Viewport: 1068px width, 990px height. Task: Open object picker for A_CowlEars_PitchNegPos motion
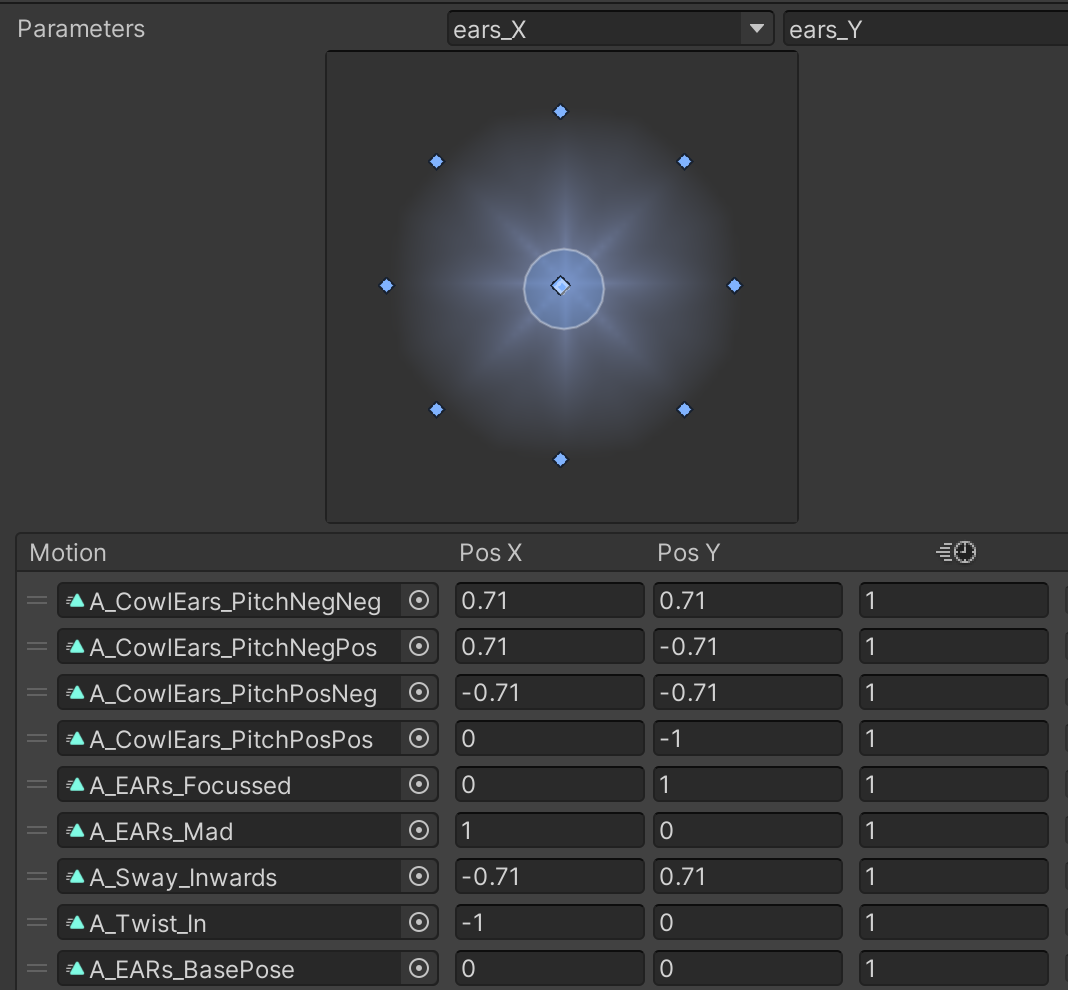pos(419,647)
